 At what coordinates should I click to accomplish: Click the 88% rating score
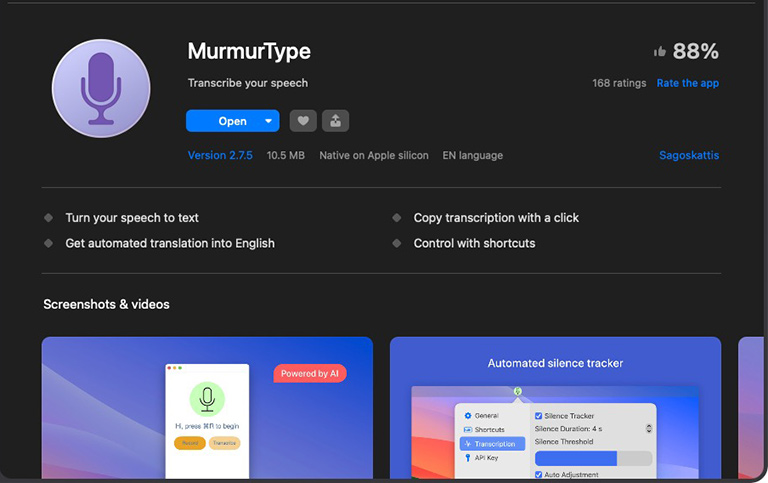[x=696, y=51]
